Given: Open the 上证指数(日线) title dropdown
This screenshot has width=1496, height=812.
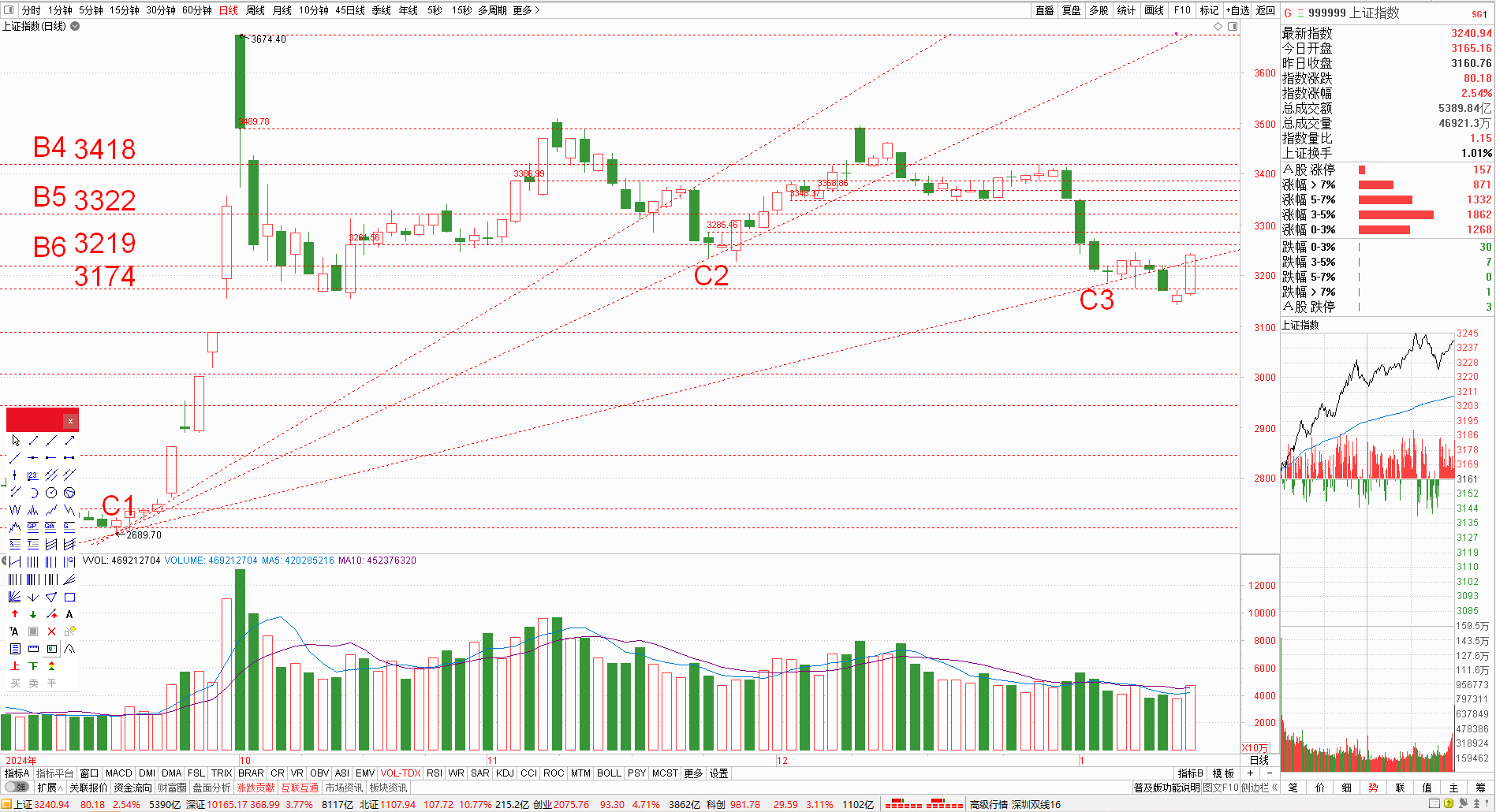Looking at the screenshot, I should coord(75,26).
